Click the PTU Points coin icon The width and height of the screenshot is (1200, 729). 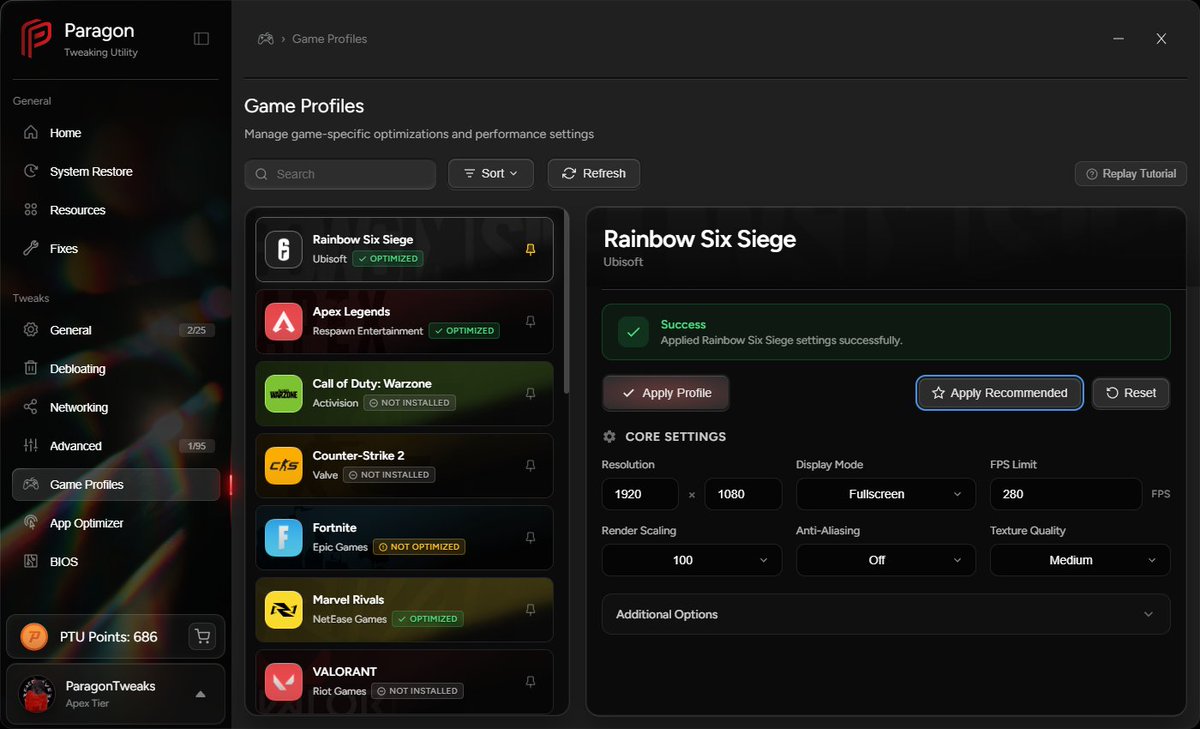point(34,636)
